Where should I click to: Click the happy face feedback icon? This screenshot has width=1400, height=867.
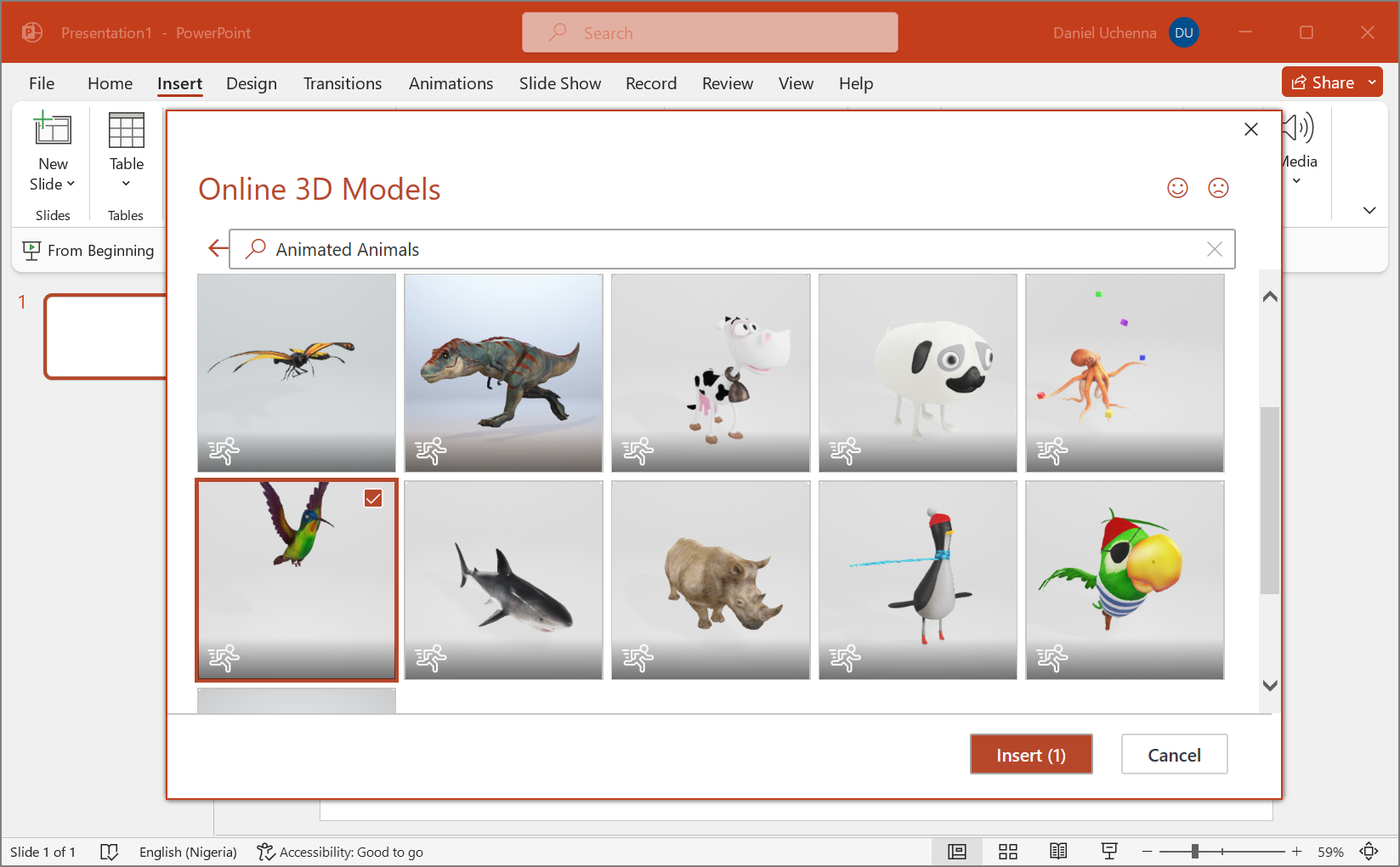(1177, 188)
